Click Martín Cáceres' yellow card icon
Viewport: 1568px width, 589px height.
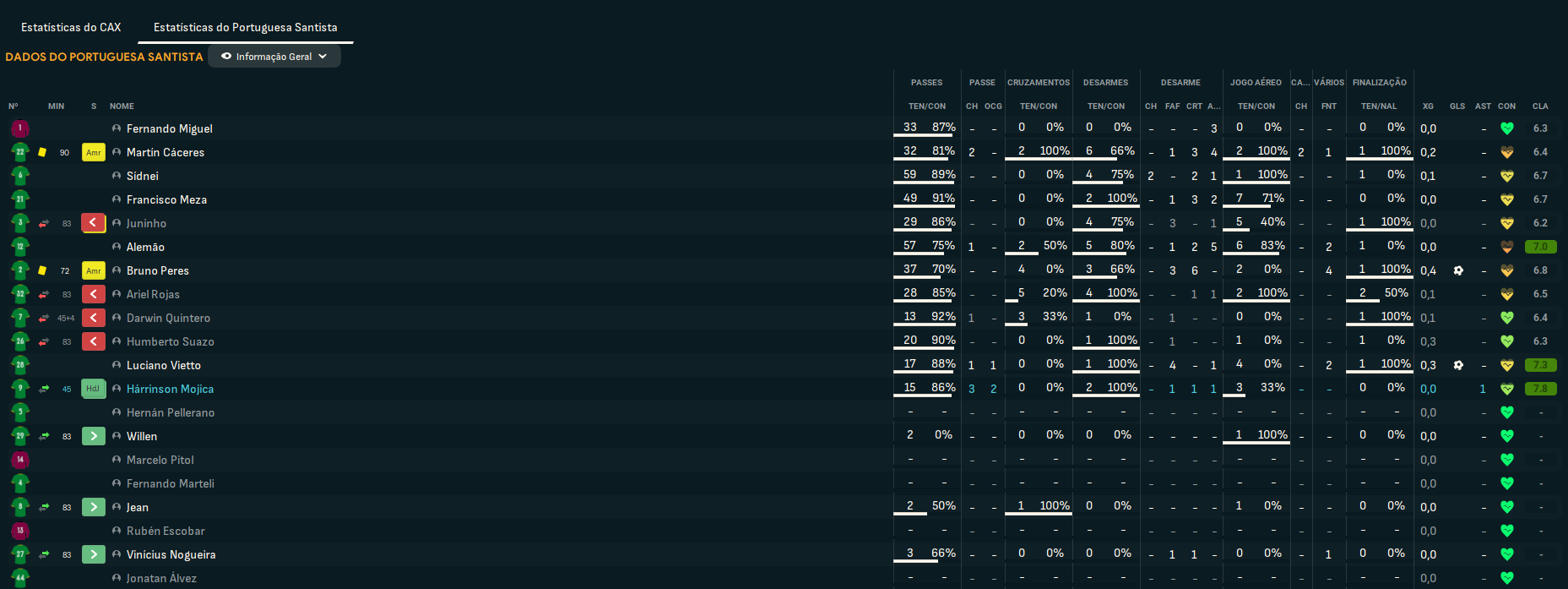click(42, 152)
